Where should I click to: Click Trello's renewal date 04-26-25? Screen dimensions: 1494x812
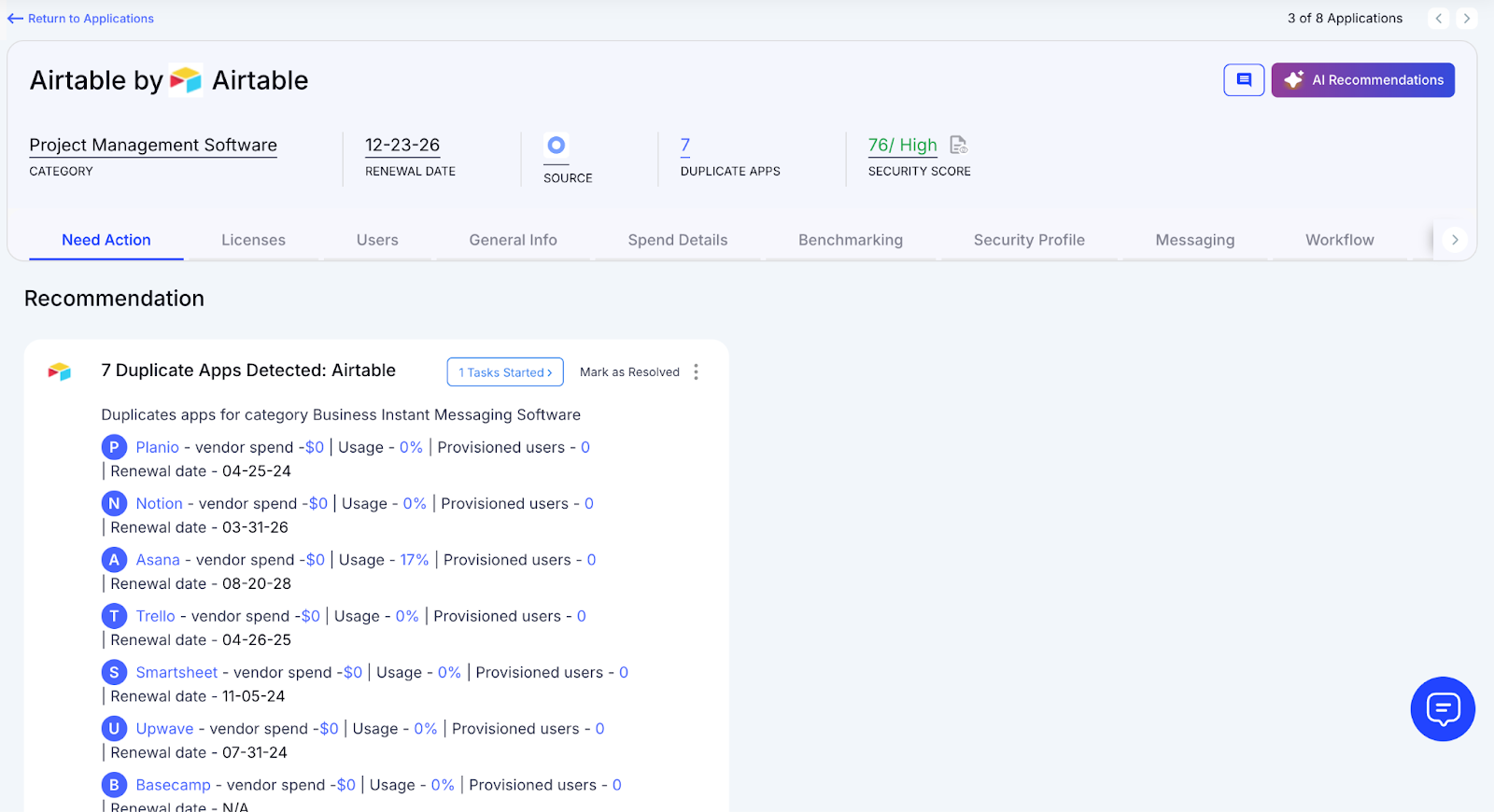[257, 640]
